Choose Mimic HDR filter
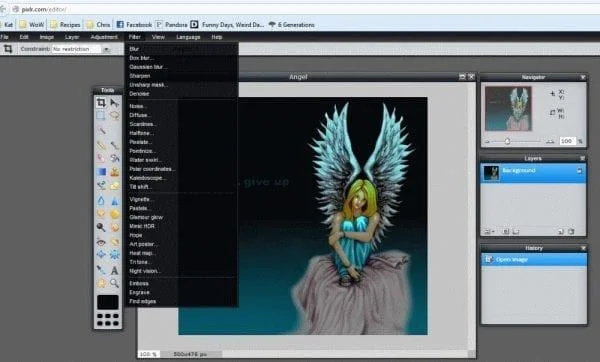Image resolution: width=600 pixels, height=362 pixels. click(x=142, y=226)
